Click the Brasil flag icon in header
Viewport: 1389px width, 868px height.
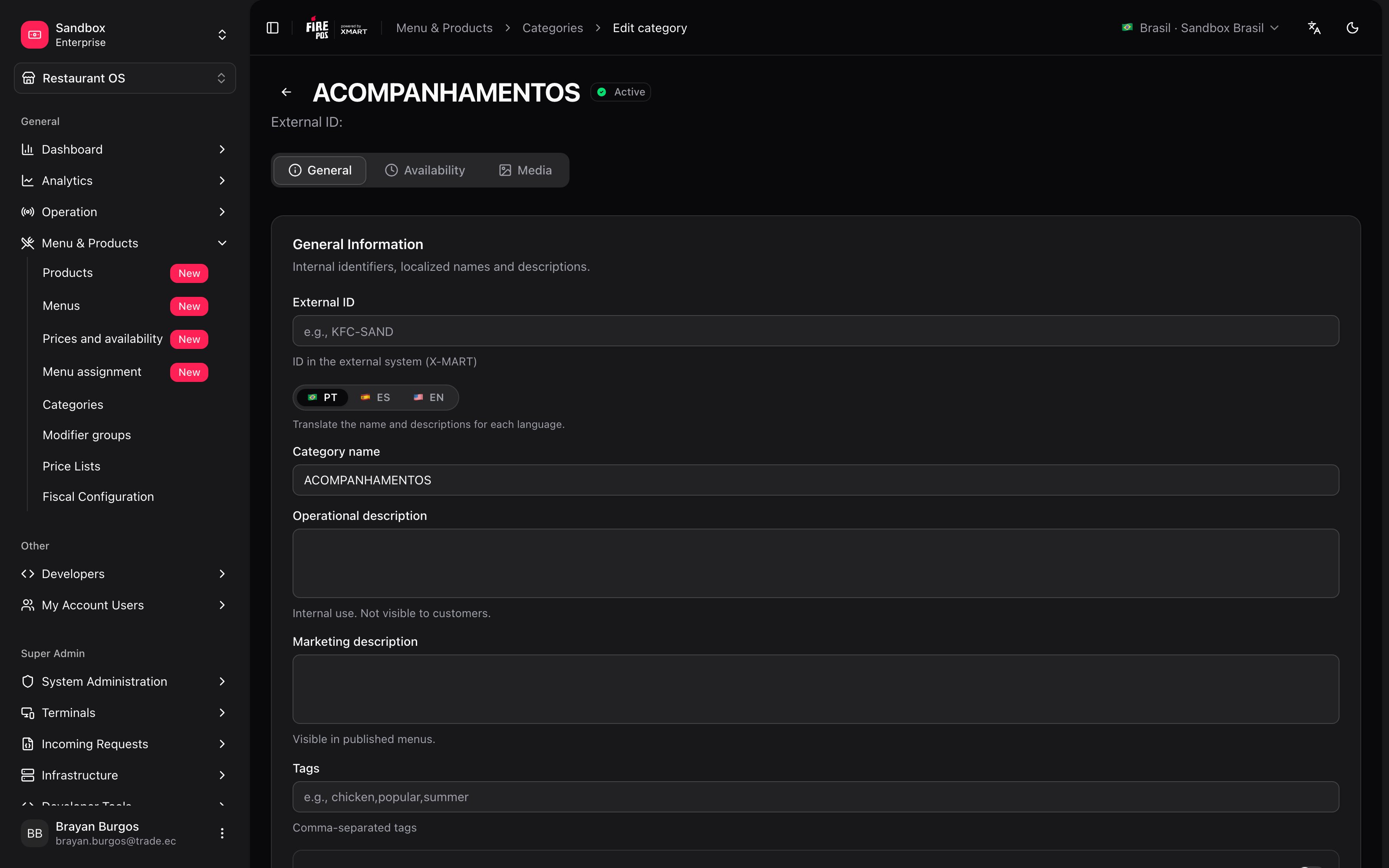pos(1127,27)
